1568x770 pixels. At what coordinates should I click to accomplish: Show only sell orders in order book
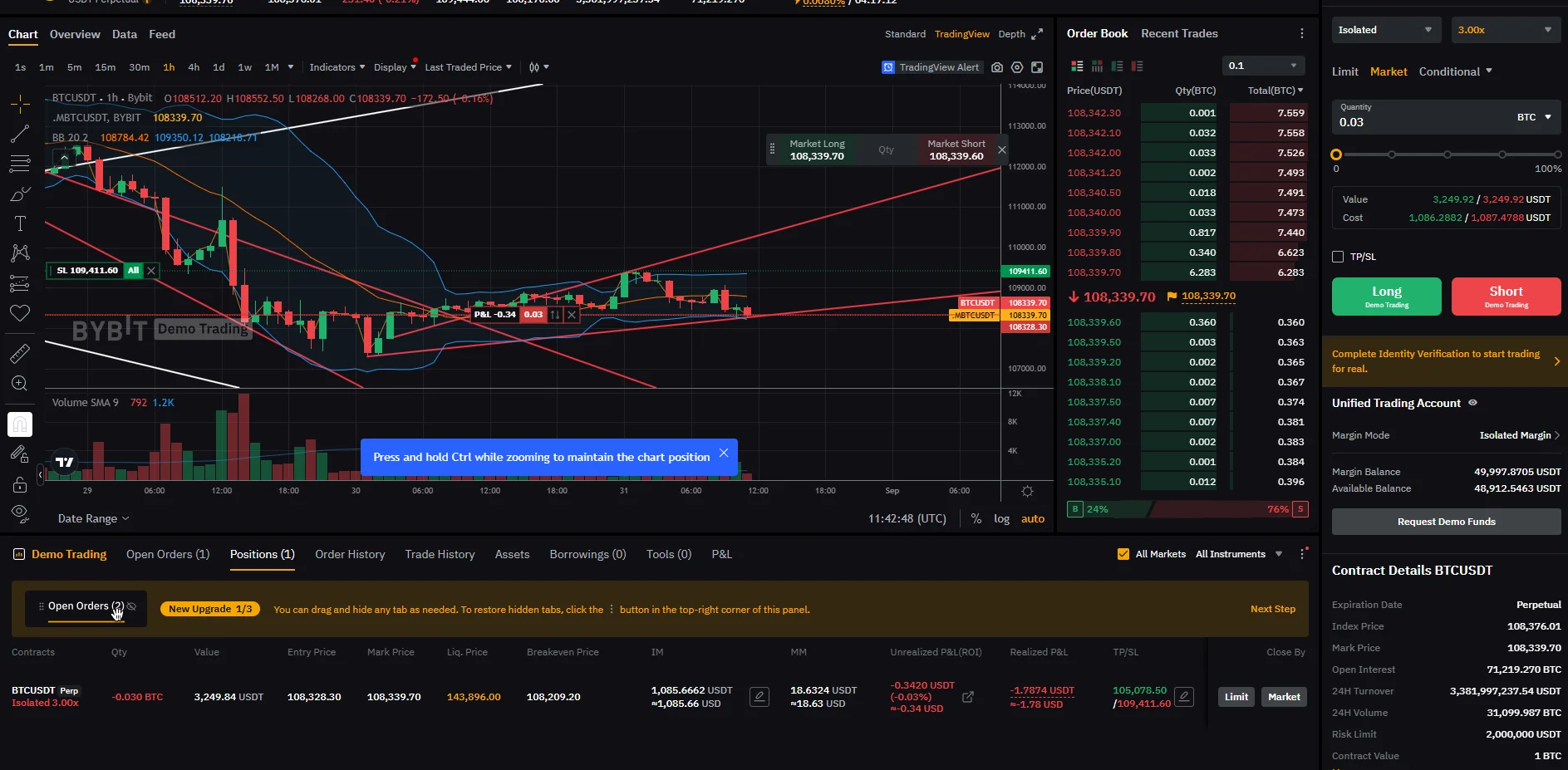click(1138, 66)
